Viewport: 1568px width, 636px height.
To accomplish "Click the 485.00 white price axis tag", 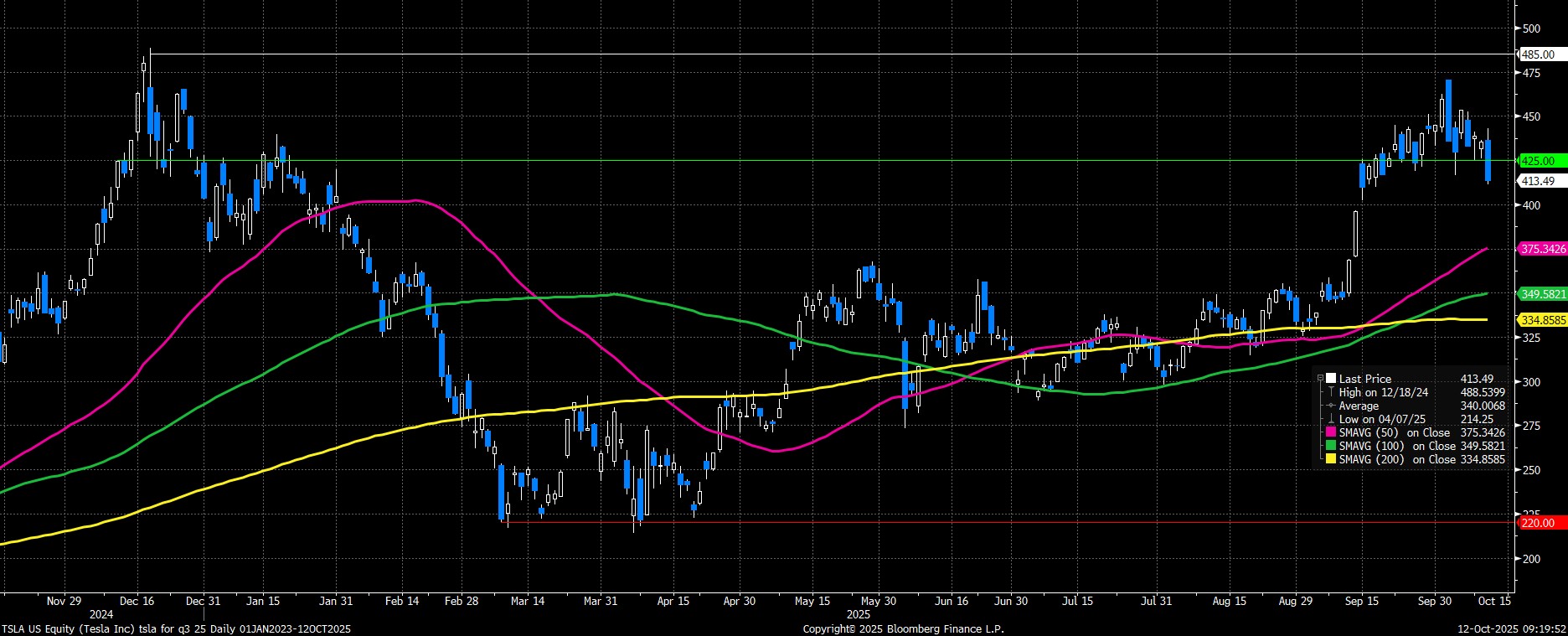I will (x=1538, y=54).
